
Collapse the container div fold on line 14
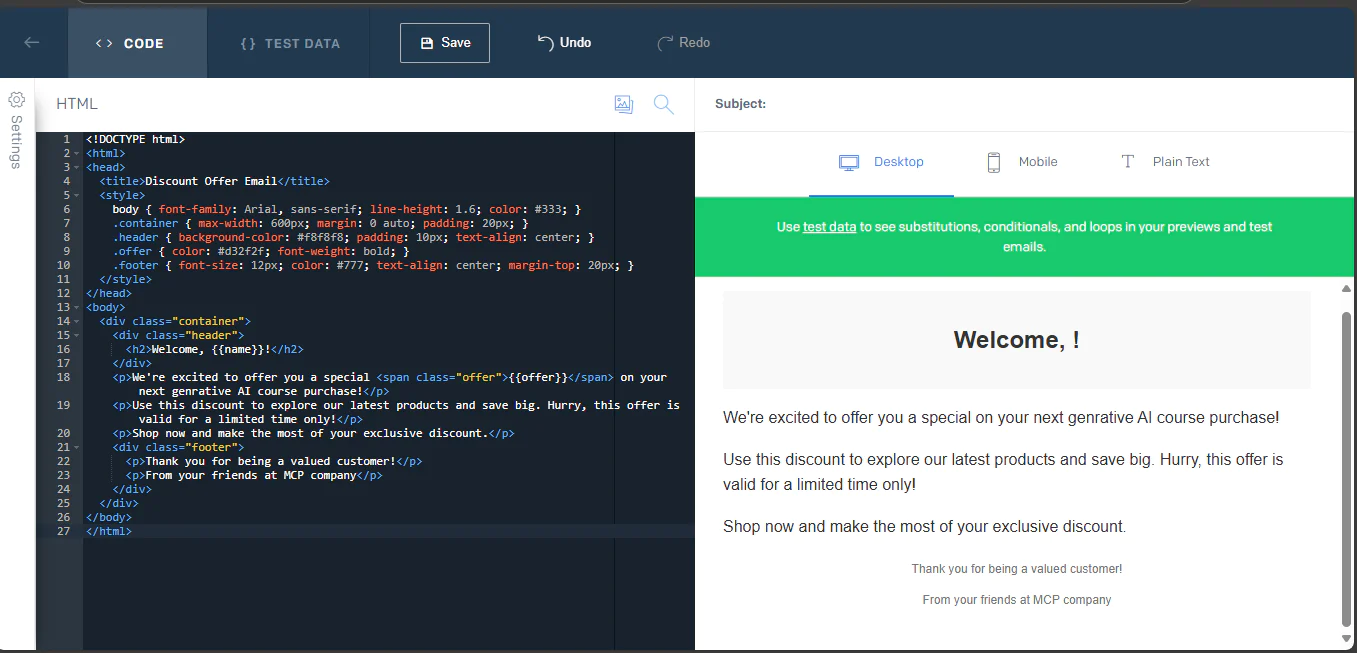pos(76,320)
